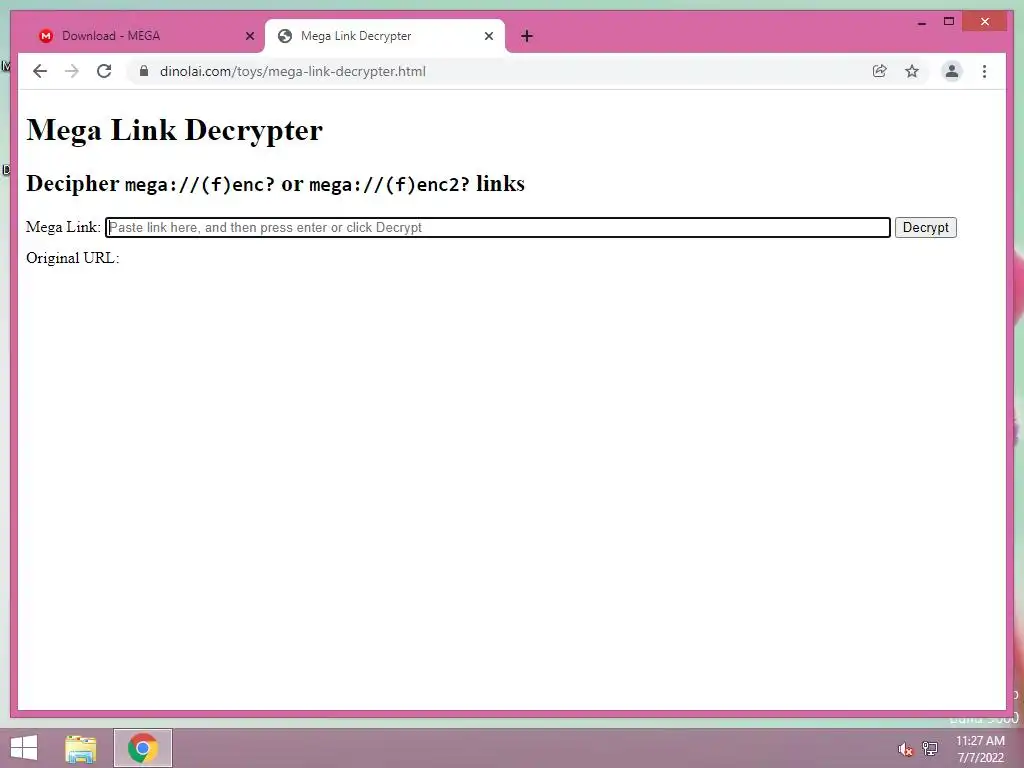Click the Decipher mega links subheading
This screenshot has width=1024, height=768.
click(x=275, y=184)
